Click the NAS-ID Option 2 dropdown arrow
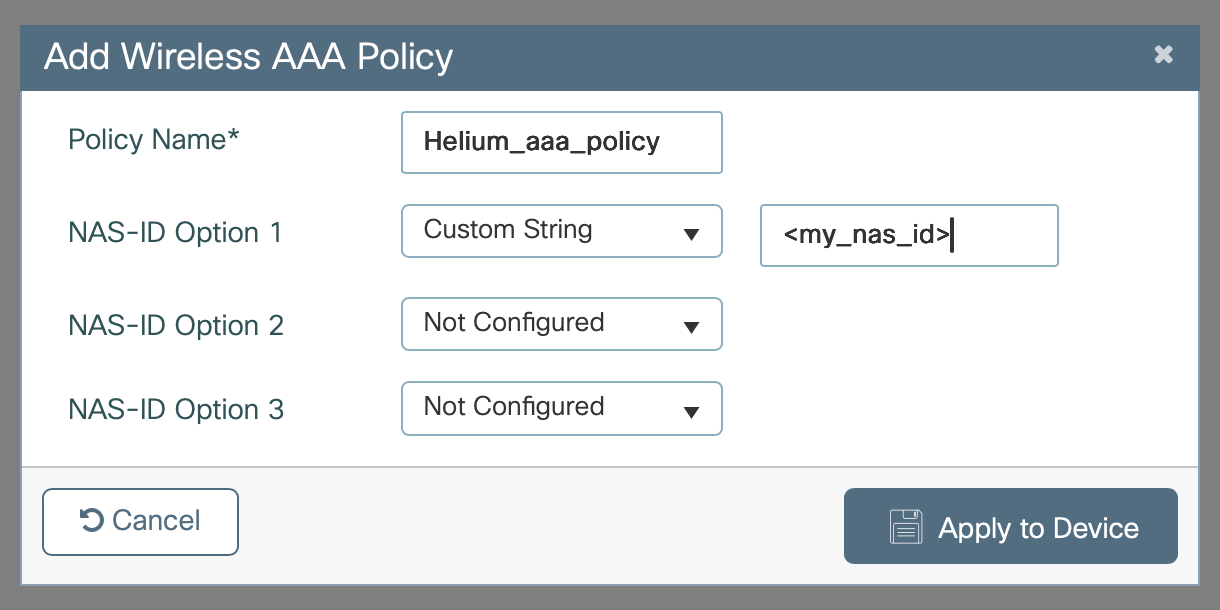Viewport: 1220px width, 610px height. point(690,327)
